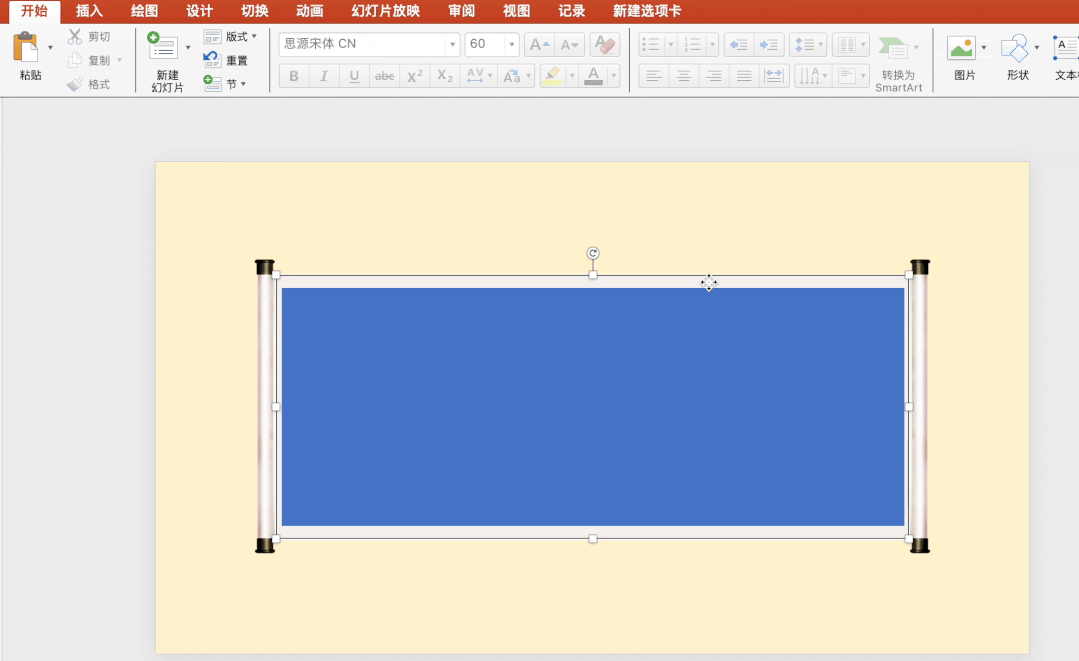Align text left
Viewport: 1079px width, 661px height.
click(653, 76)
